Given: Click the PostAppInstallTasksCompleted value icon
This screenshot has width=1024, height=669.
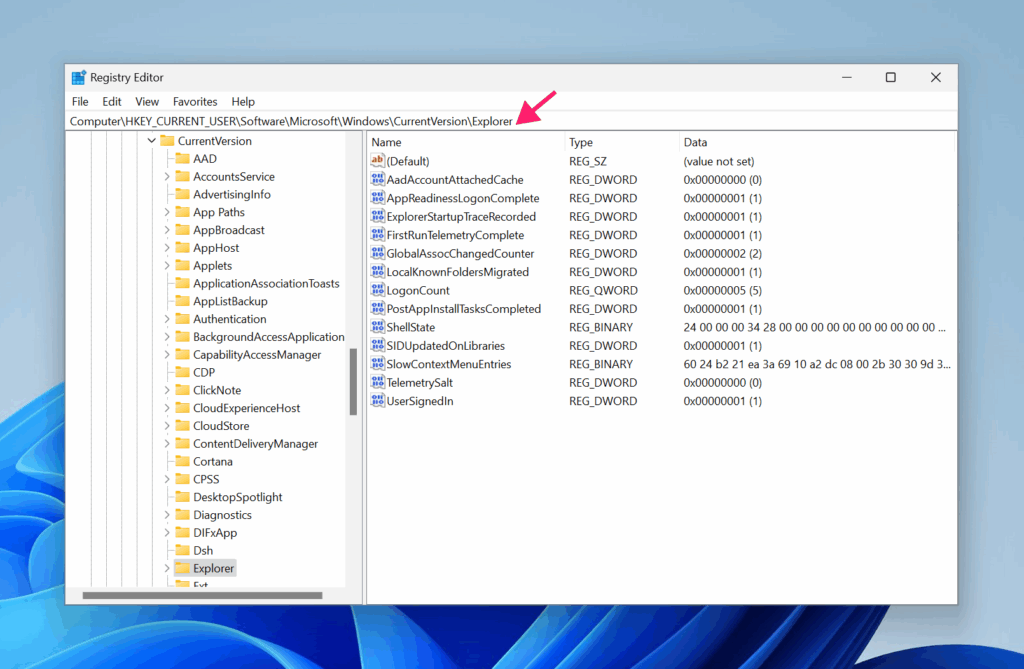Looking at the screenshot, I should pyautogui.click(x=377, y=308).
